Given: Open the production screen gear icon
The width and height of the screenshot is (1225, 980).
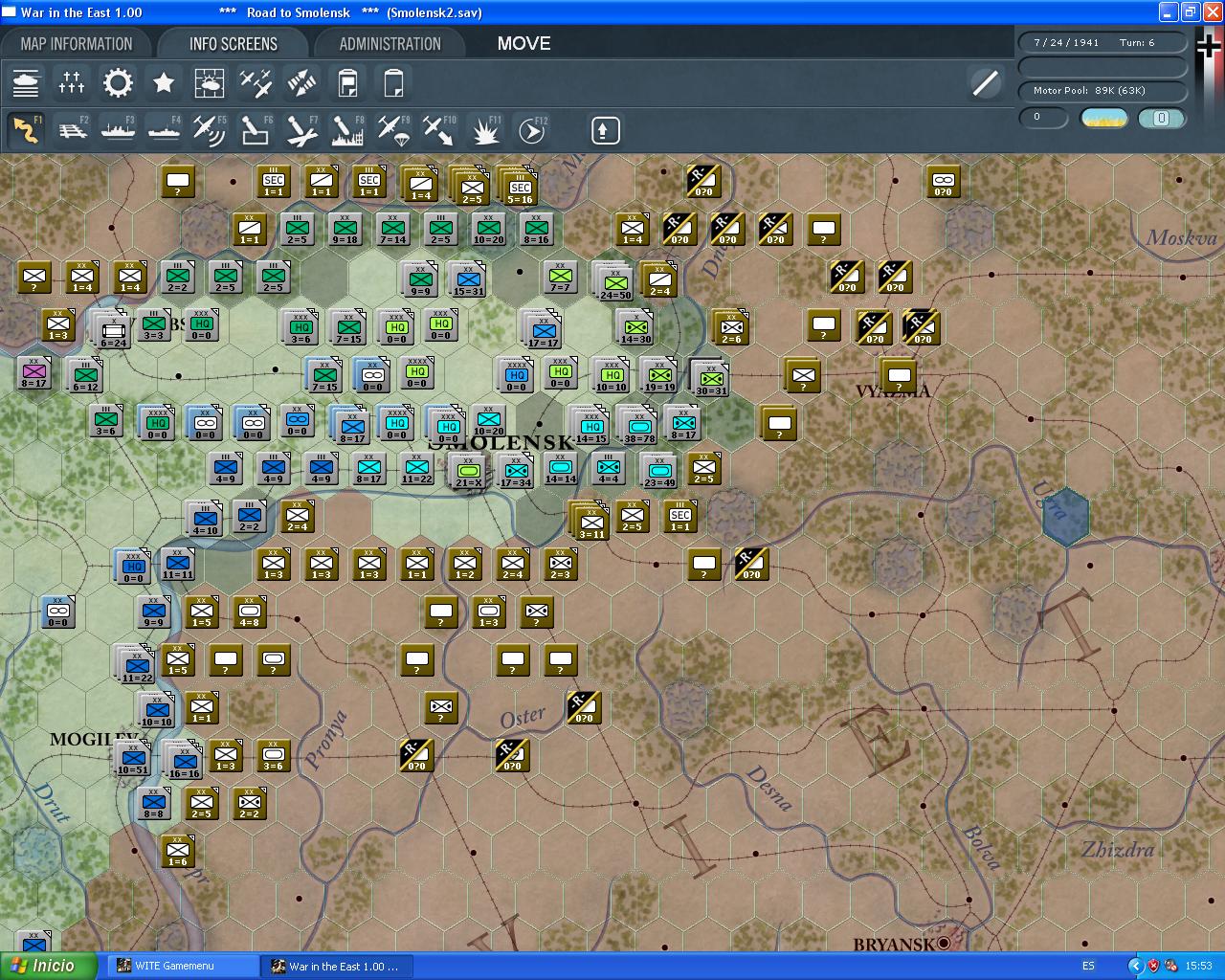Looking at the screenshot, I should point(118,83).
